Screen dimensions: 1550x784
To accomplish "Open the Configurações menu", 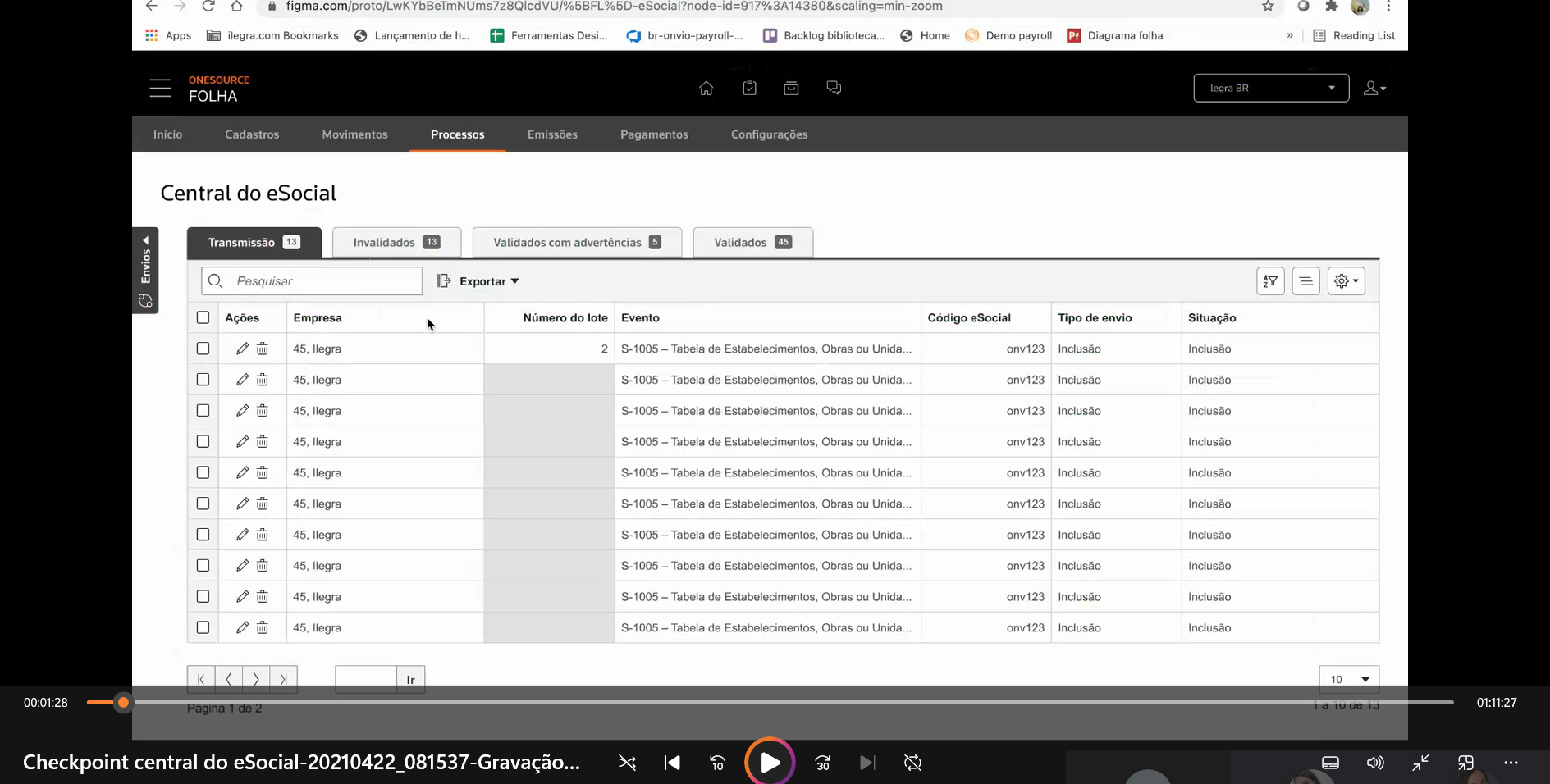I will (x=770, y=134).
